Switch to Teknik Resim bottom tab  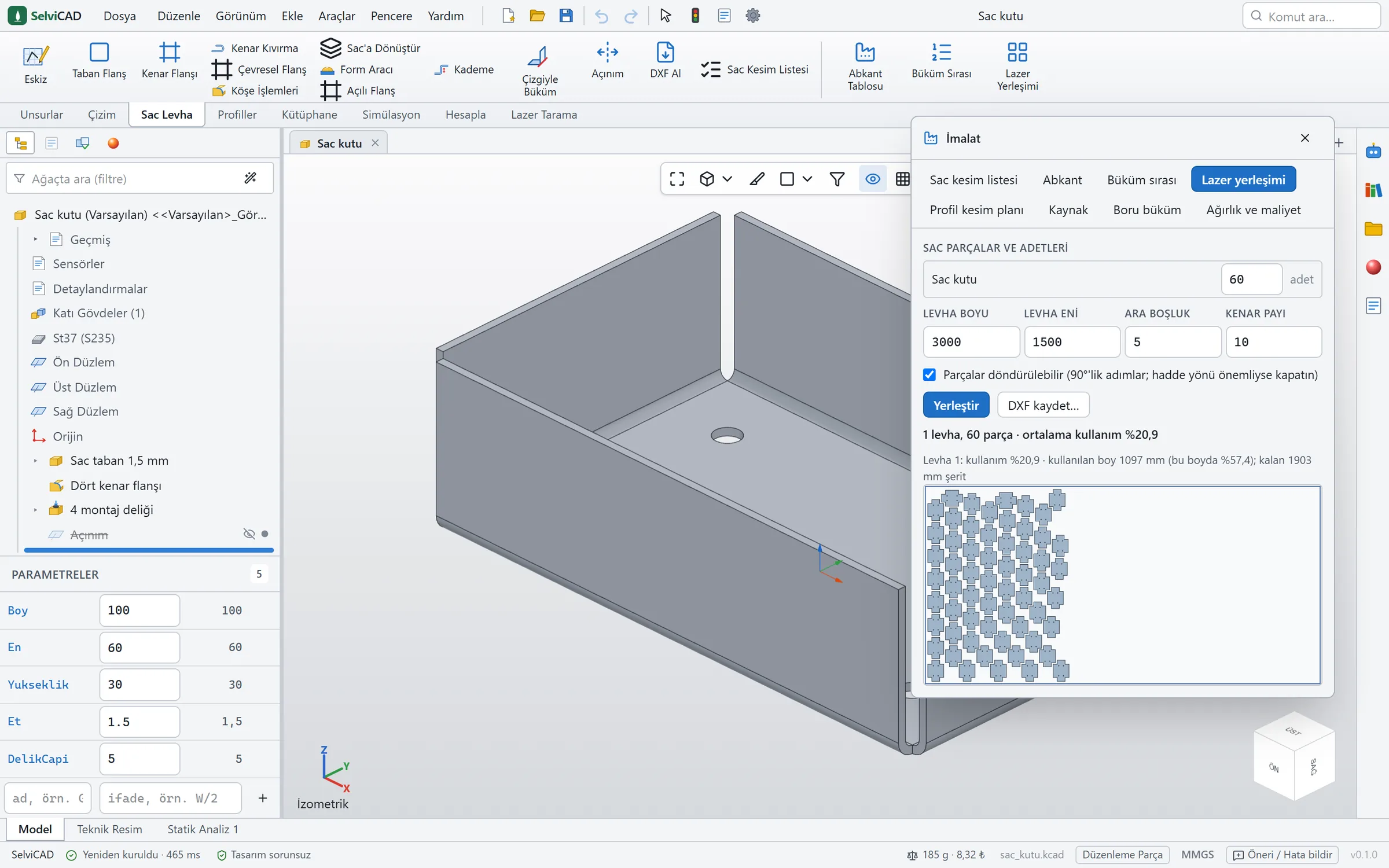(109, 829)
